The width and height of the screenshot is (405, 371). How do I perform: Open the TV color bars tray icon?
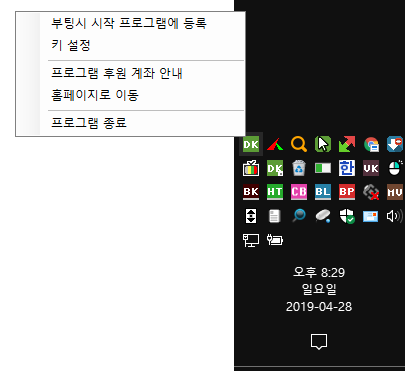coord(251,168)
